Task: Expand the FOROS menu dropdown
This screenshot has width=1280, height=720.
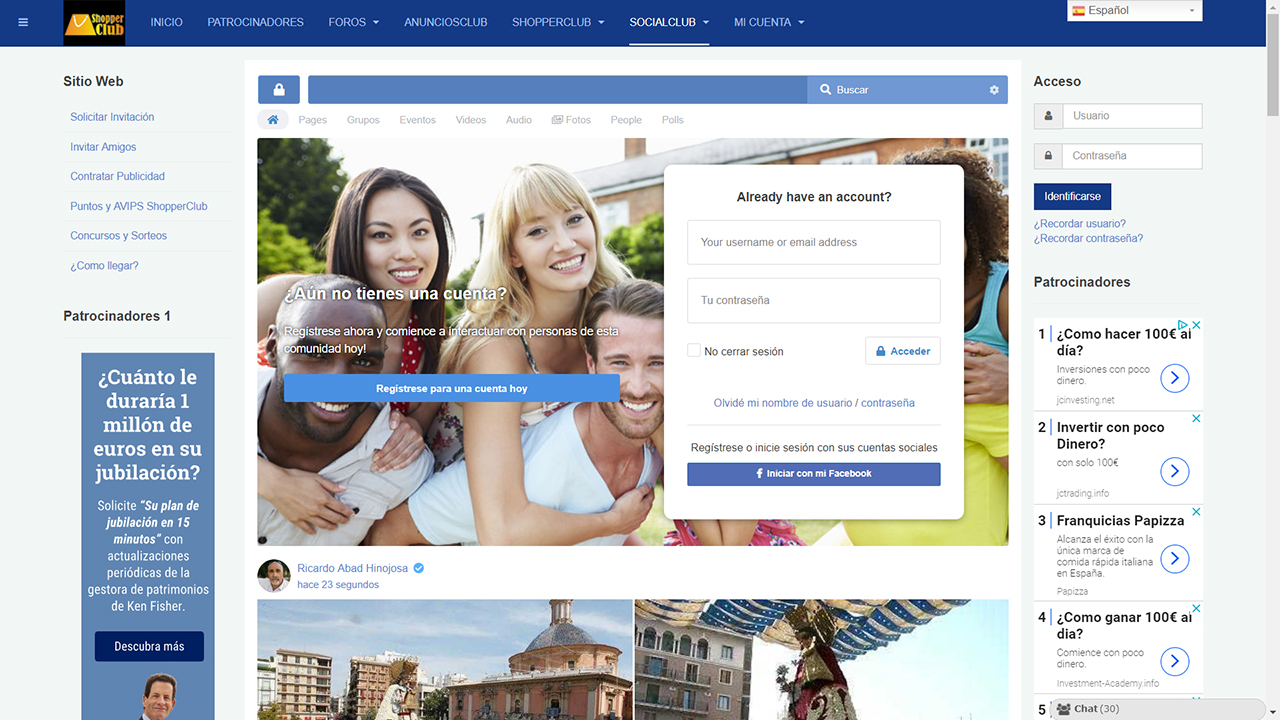Action: (354, 22)
